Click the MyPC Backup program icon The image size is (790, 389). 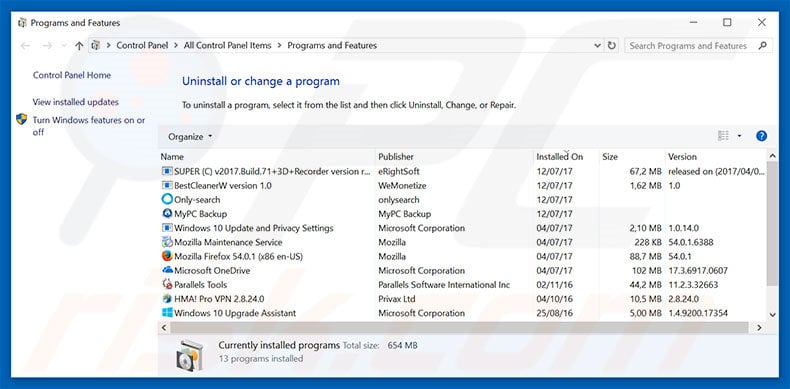pyautogui.click(x=167, y=214)
